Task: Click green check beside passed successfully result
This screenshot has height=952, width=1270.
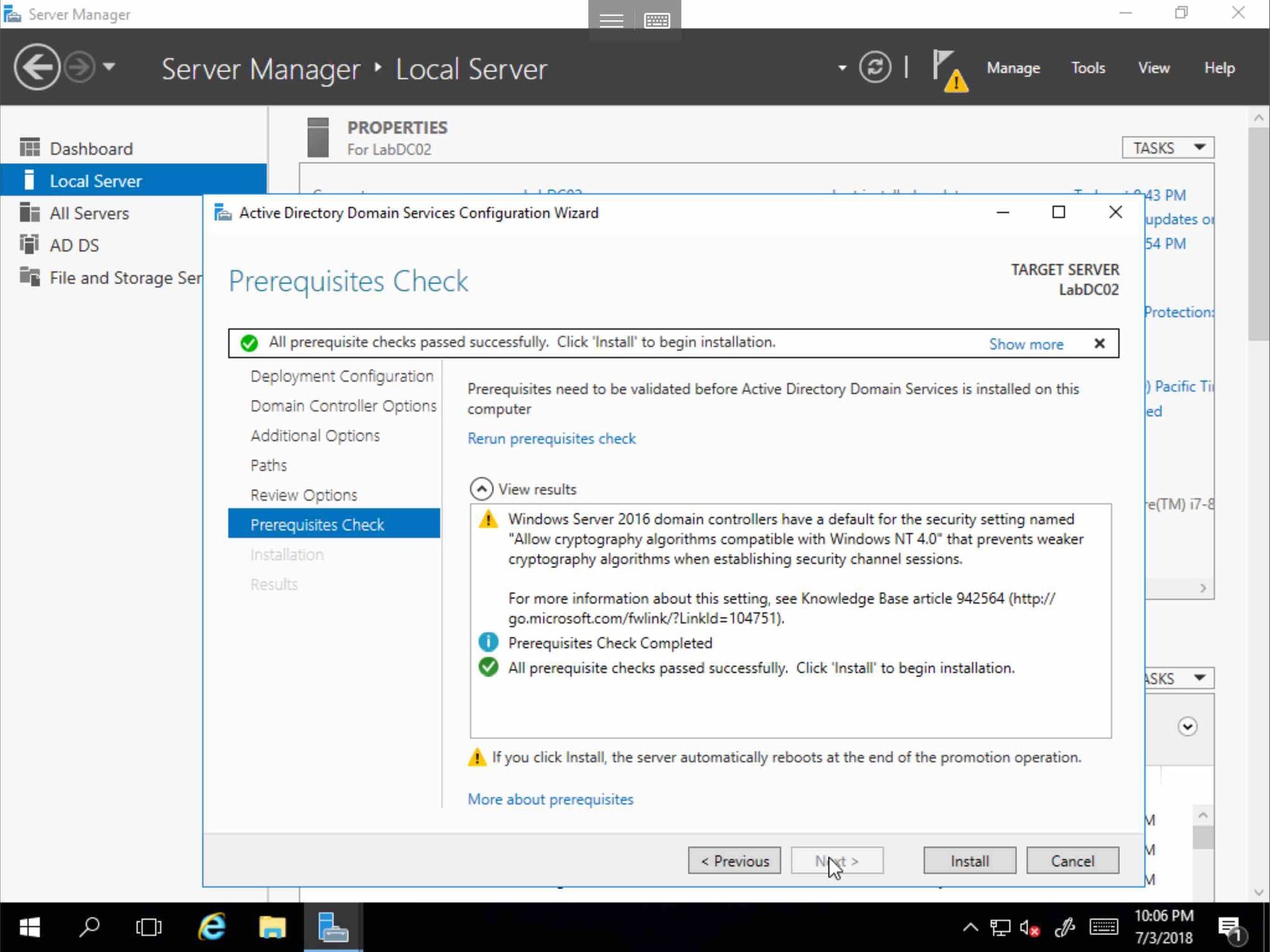Action: pos(488,667)
